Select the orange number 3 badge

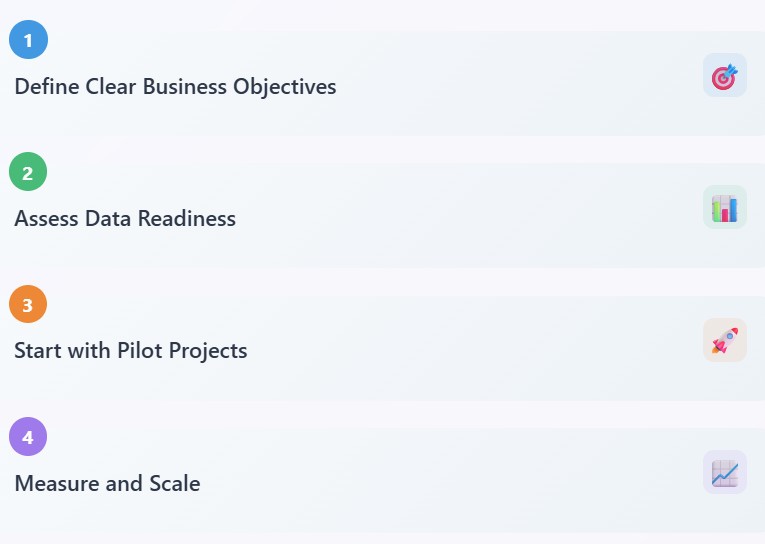click(x=28, y=304)
